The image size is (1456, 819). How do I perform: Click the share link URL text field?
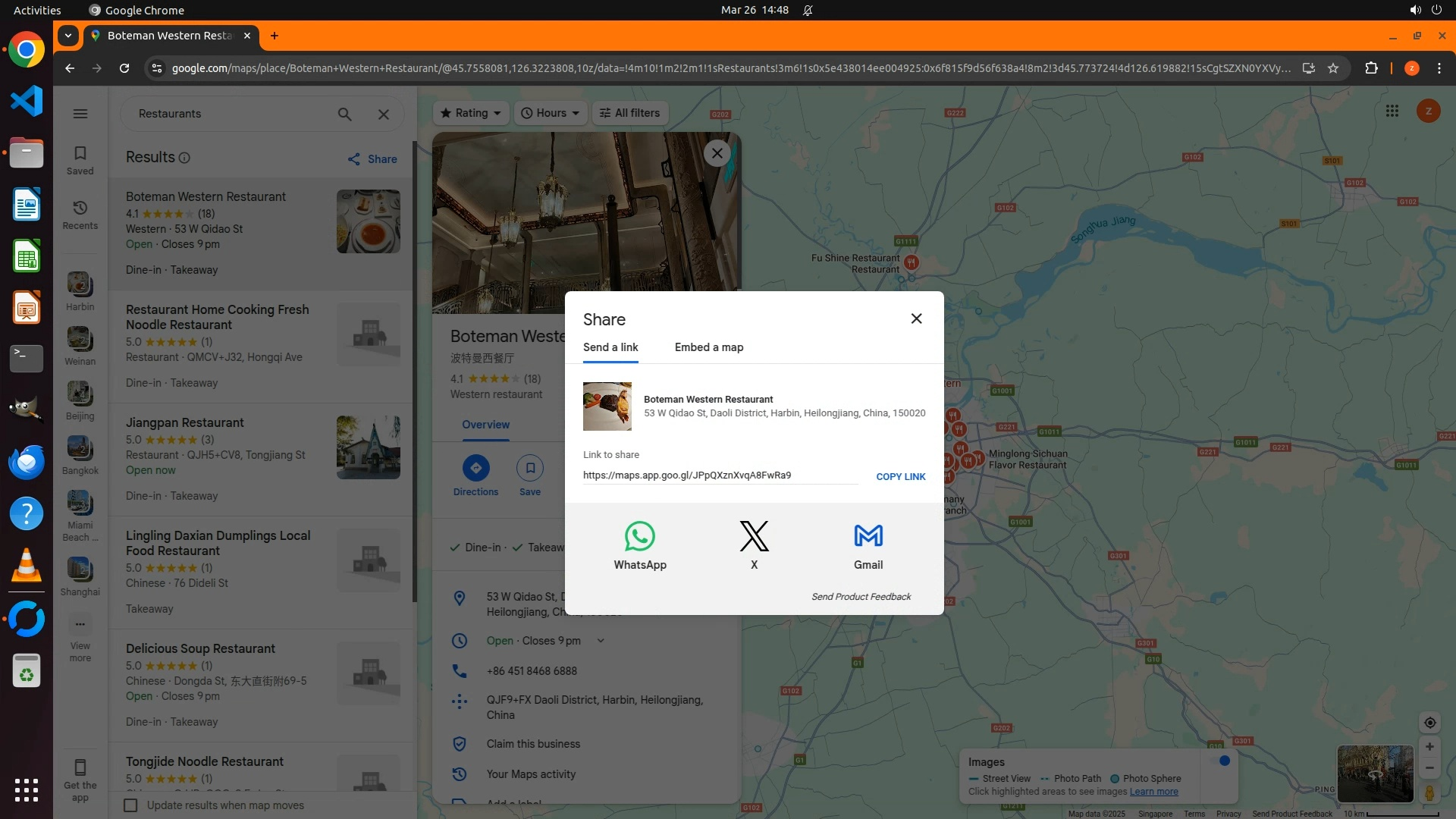[x=719, y=475]
